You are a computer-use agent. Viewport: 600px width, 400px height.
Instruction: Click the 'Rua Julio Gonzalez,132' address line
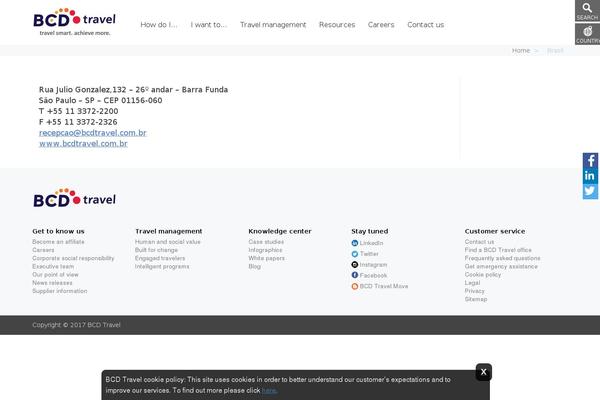point(133,90)
